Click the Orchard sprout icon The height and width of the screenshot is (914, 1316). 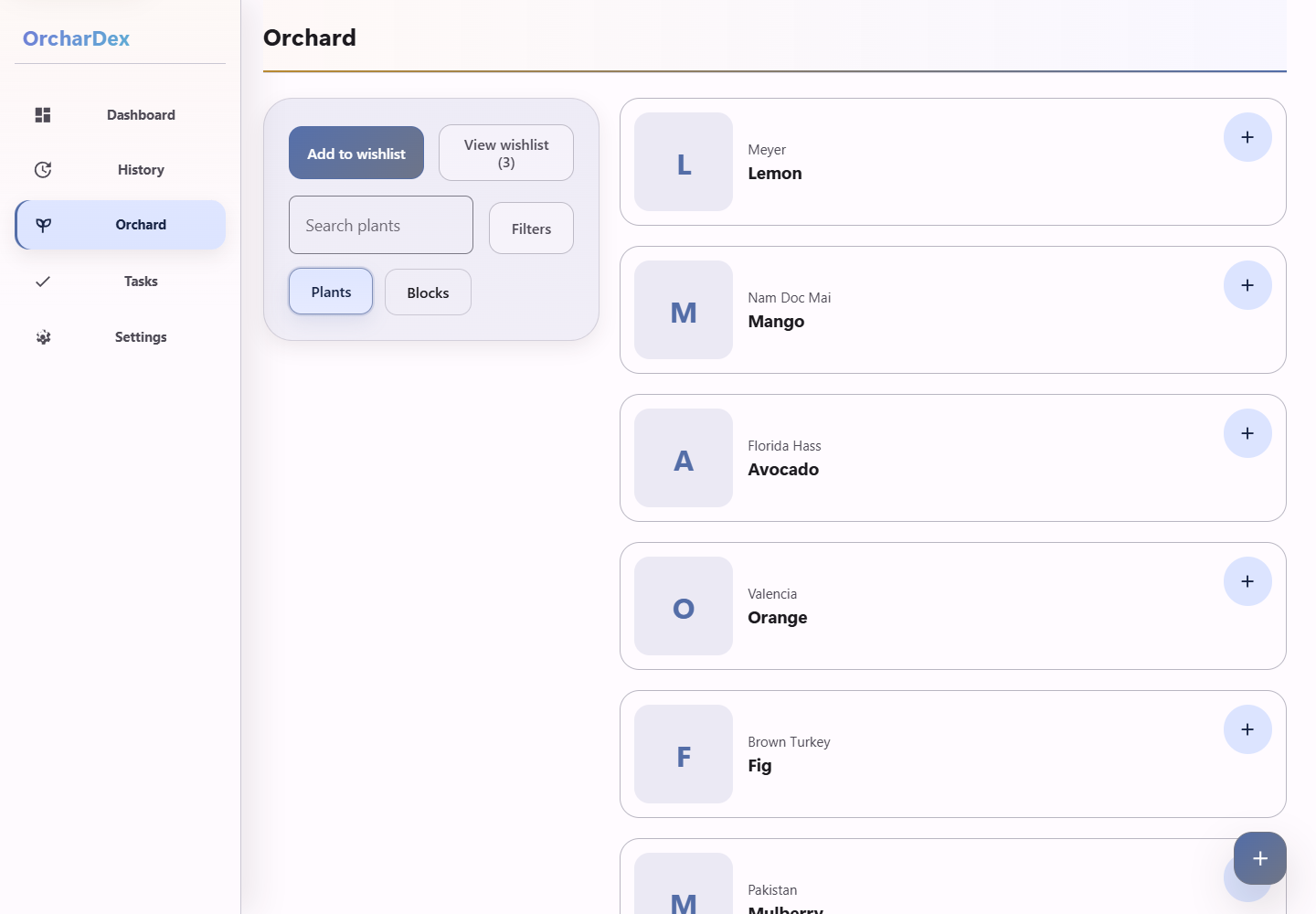pos(43,225)
